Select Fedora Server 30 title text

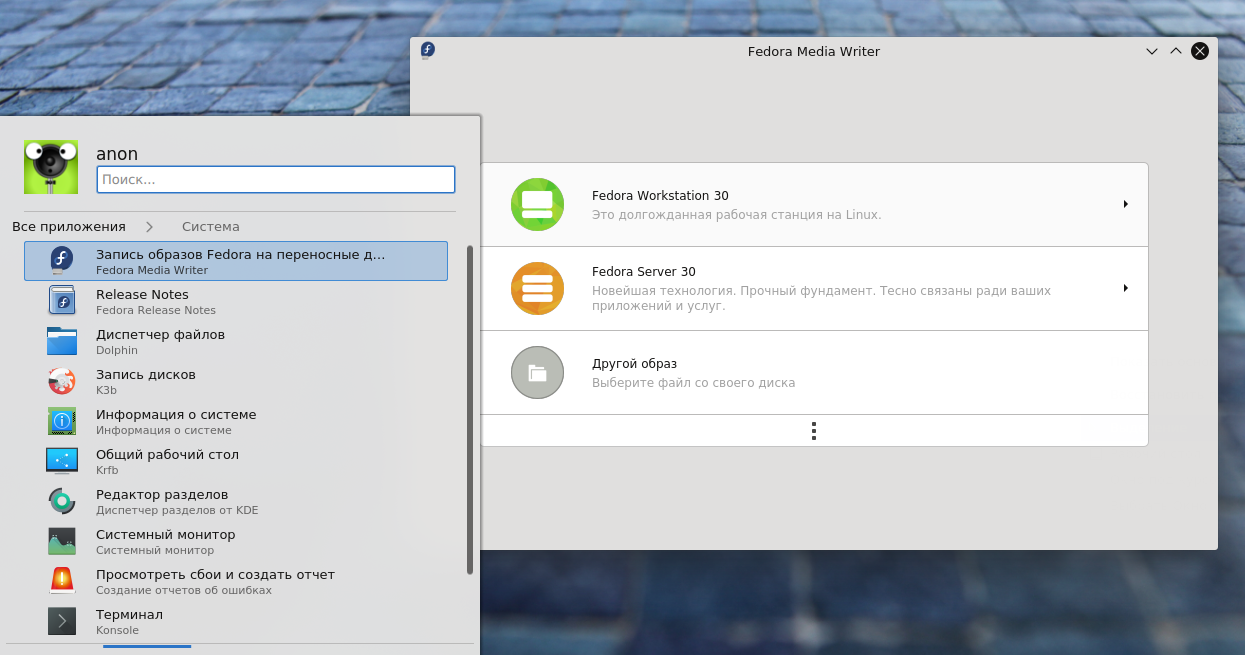click(x=644, y=272)
